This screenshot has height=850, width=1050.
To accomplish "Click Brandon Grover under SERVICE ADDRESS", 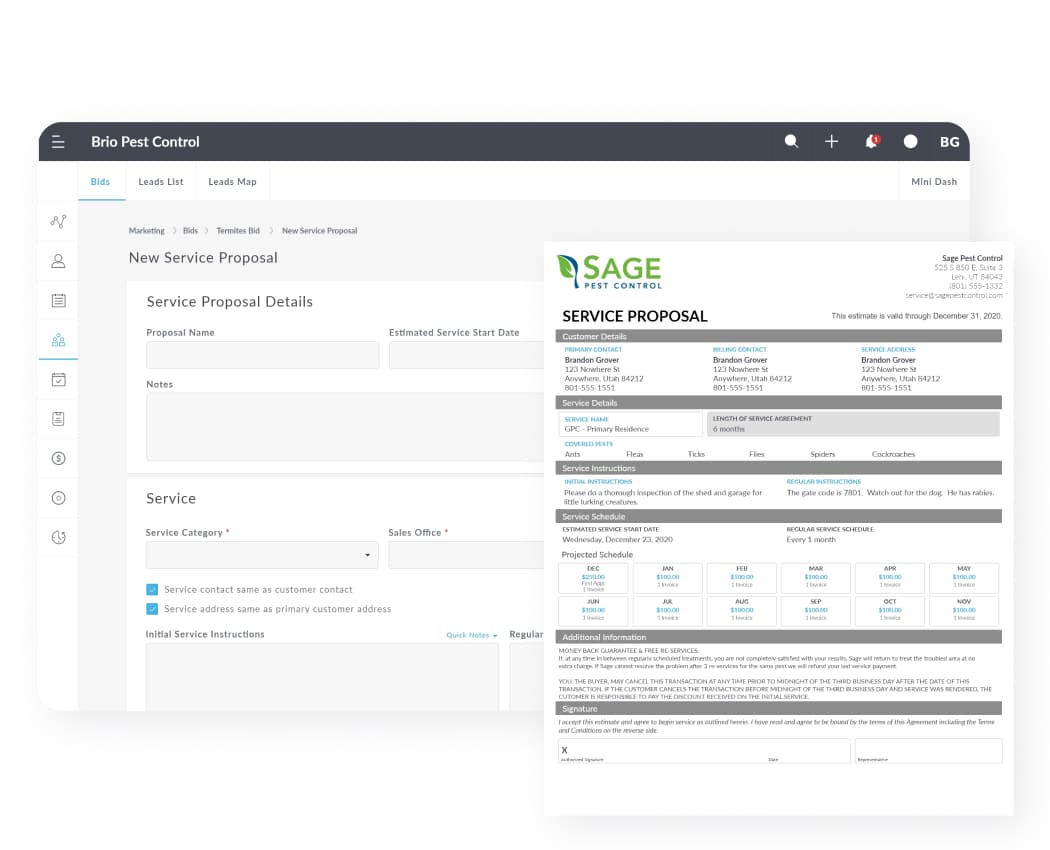I will (x=888, y=360).
